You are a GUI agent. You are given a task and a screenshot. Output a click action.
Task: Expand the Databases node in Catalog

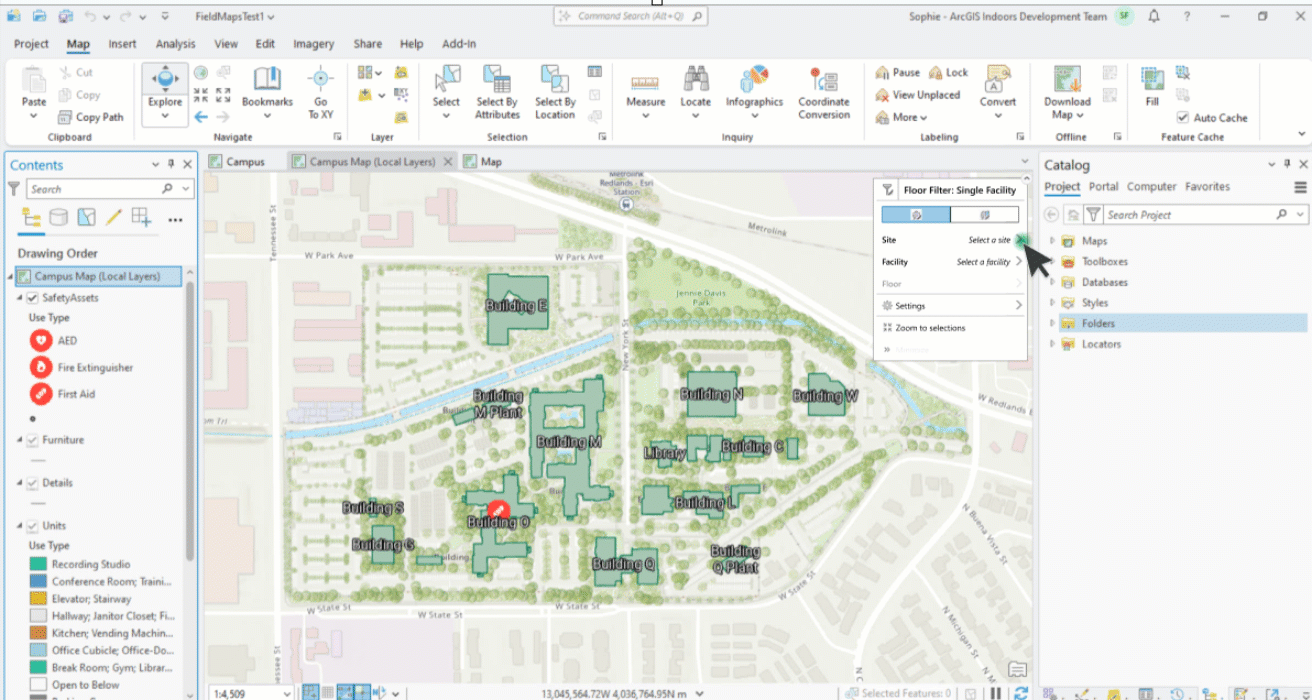[x=1052, y=282]
